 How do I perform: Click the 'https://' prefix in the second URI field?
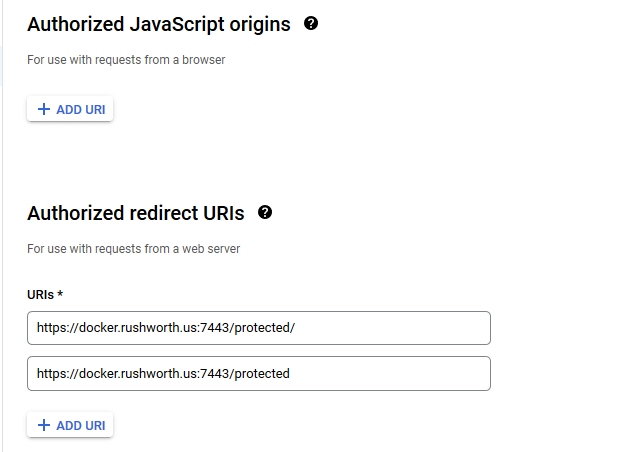[x=58, y=373]
